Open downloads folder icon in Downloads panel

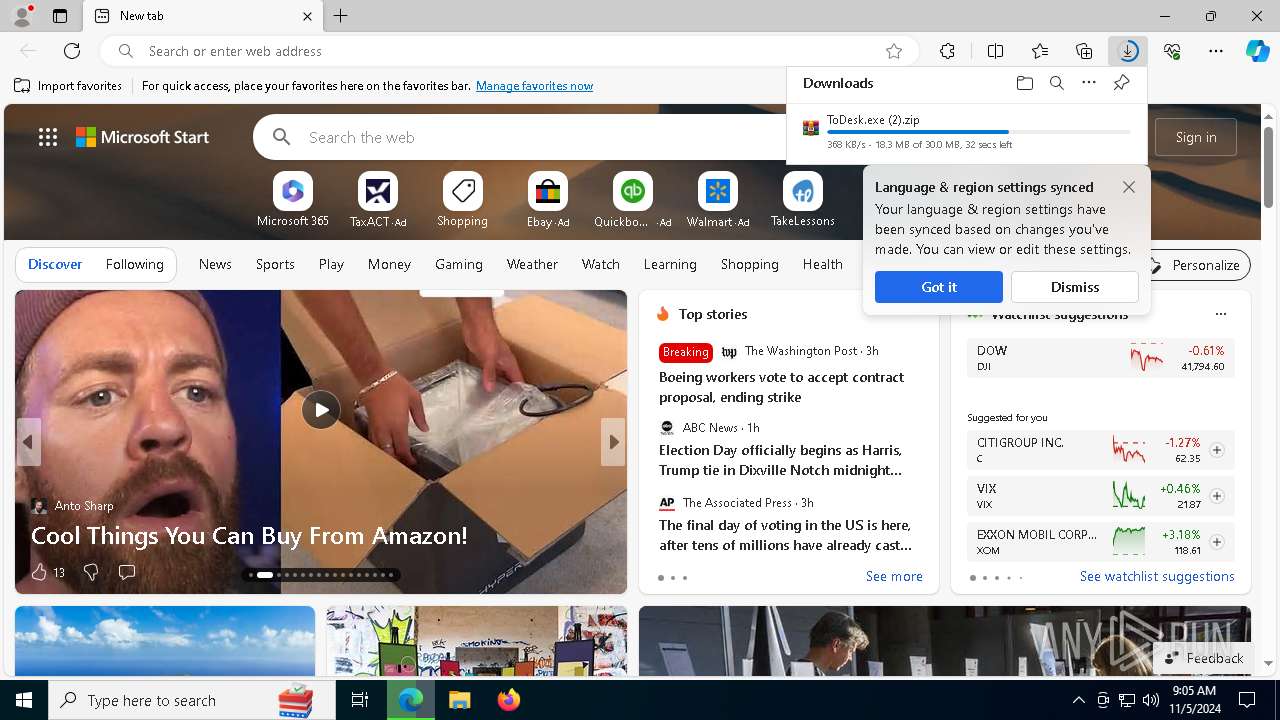click(1024, 84)
